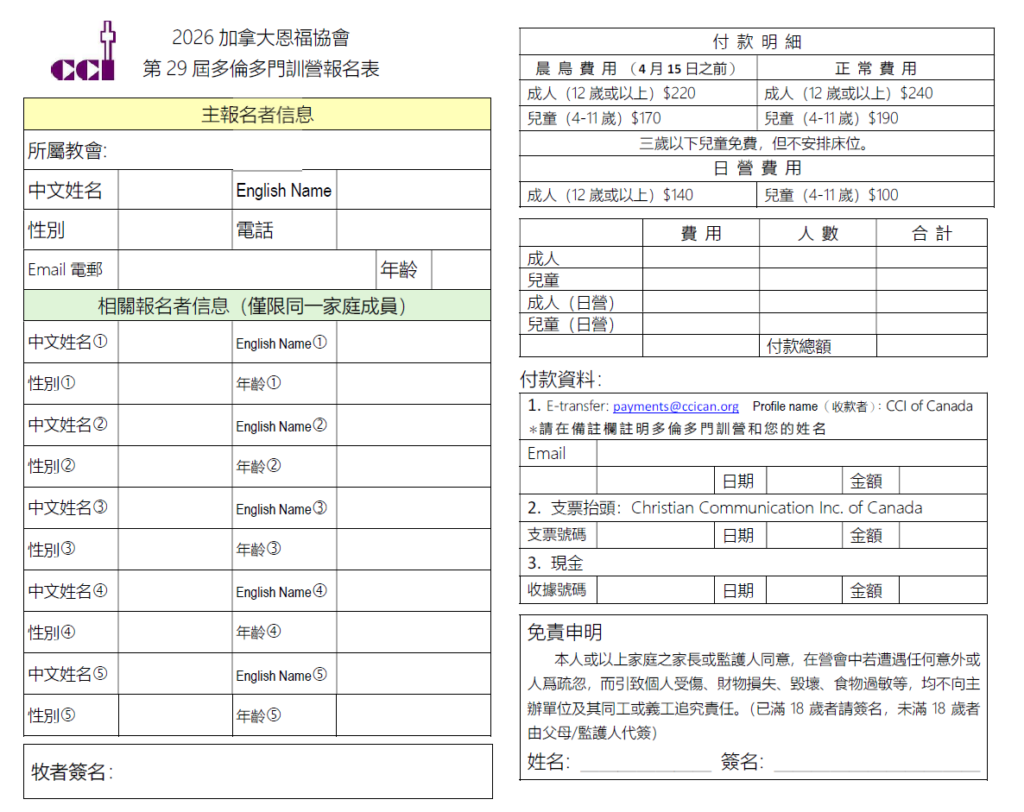Select the English Name② input field
The width and height of the screenshot is (1024, 812).
click(x=413, y=425)
